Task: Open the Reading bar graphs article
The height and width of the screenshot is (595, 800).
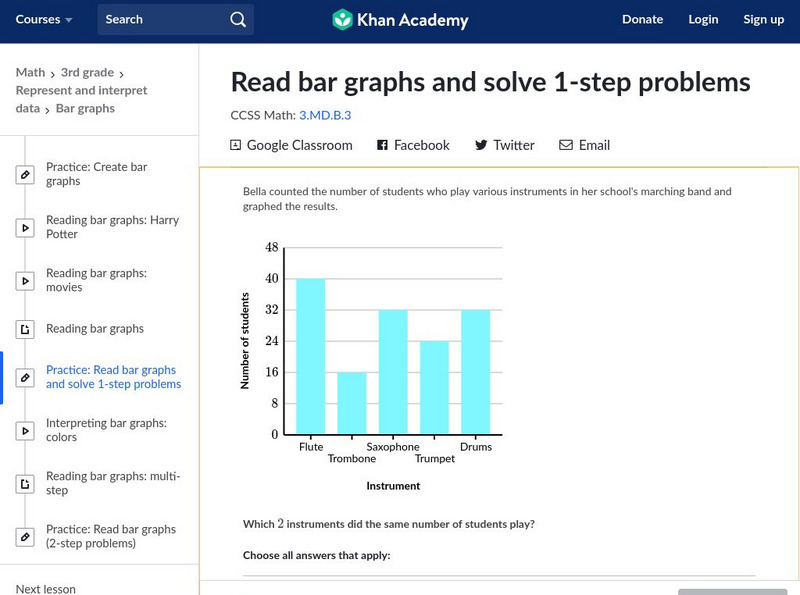Action: 95,329
